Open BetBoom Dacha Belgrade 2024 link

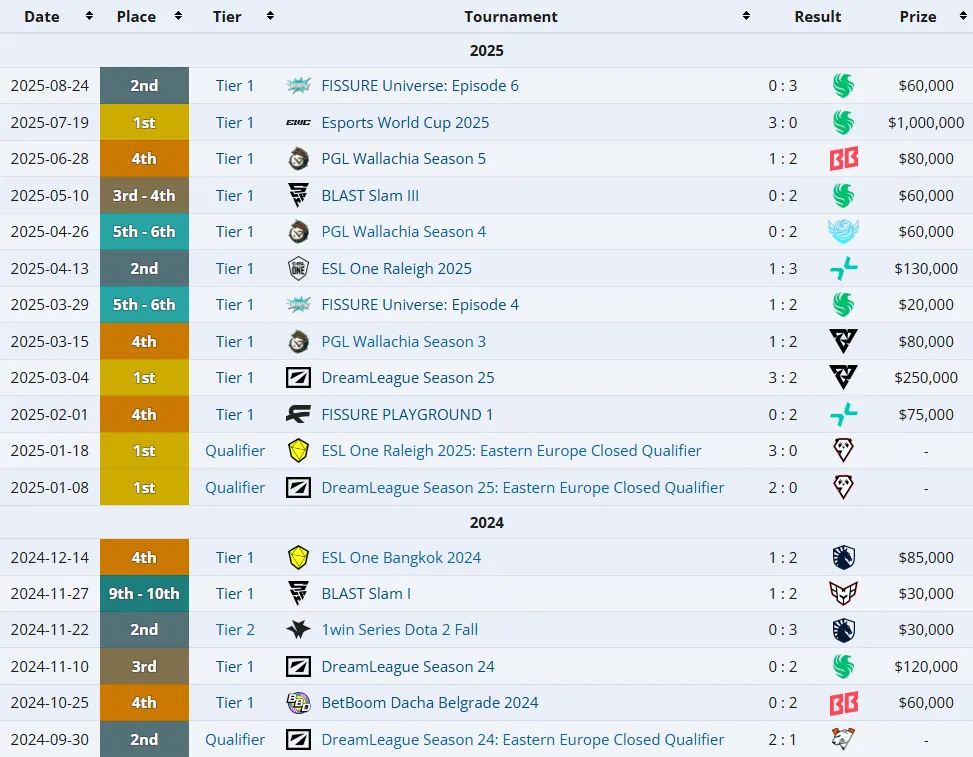point(429,703)
